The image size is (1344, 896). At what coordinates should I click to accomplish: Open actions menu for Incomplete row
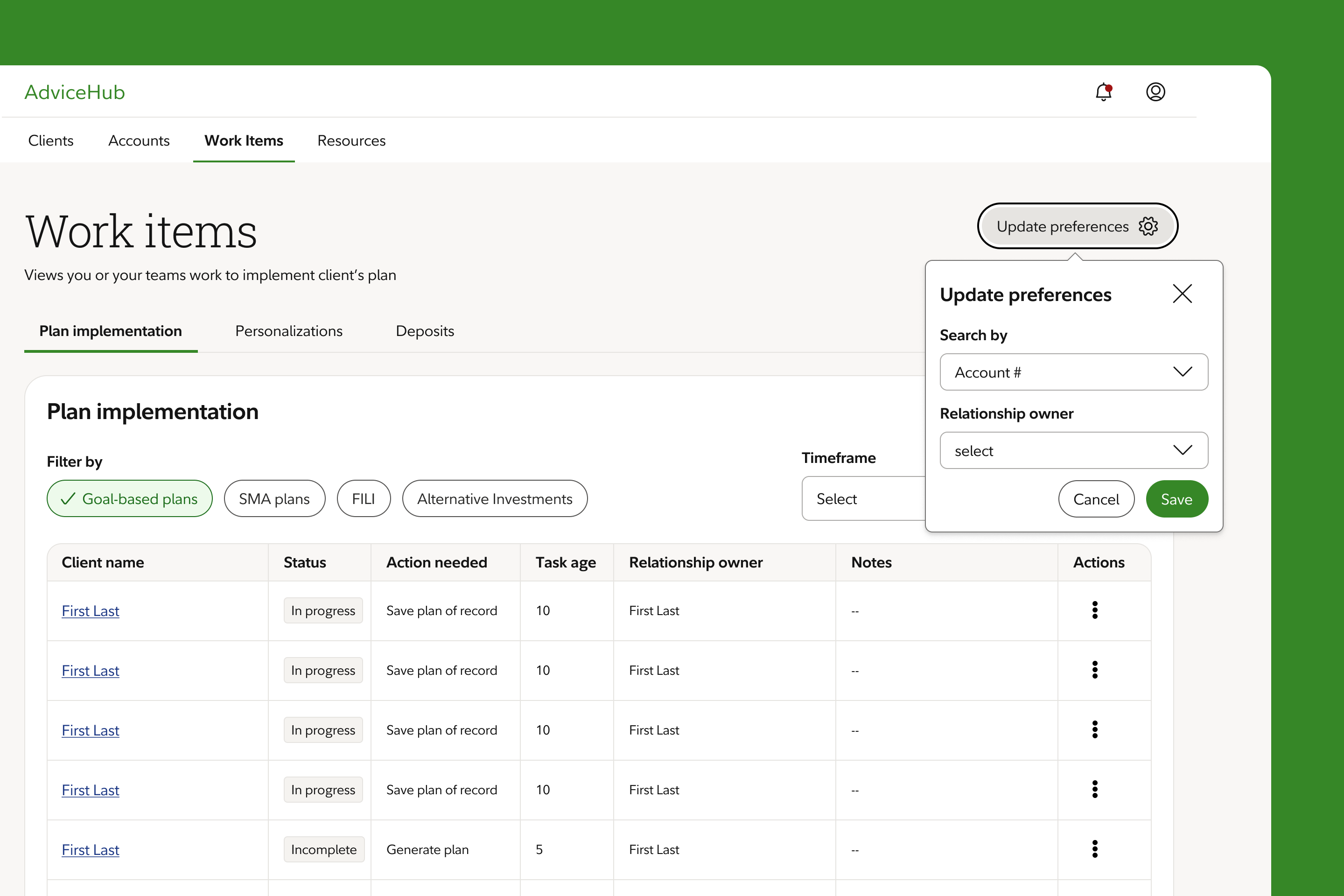[x=1095, y=849]
